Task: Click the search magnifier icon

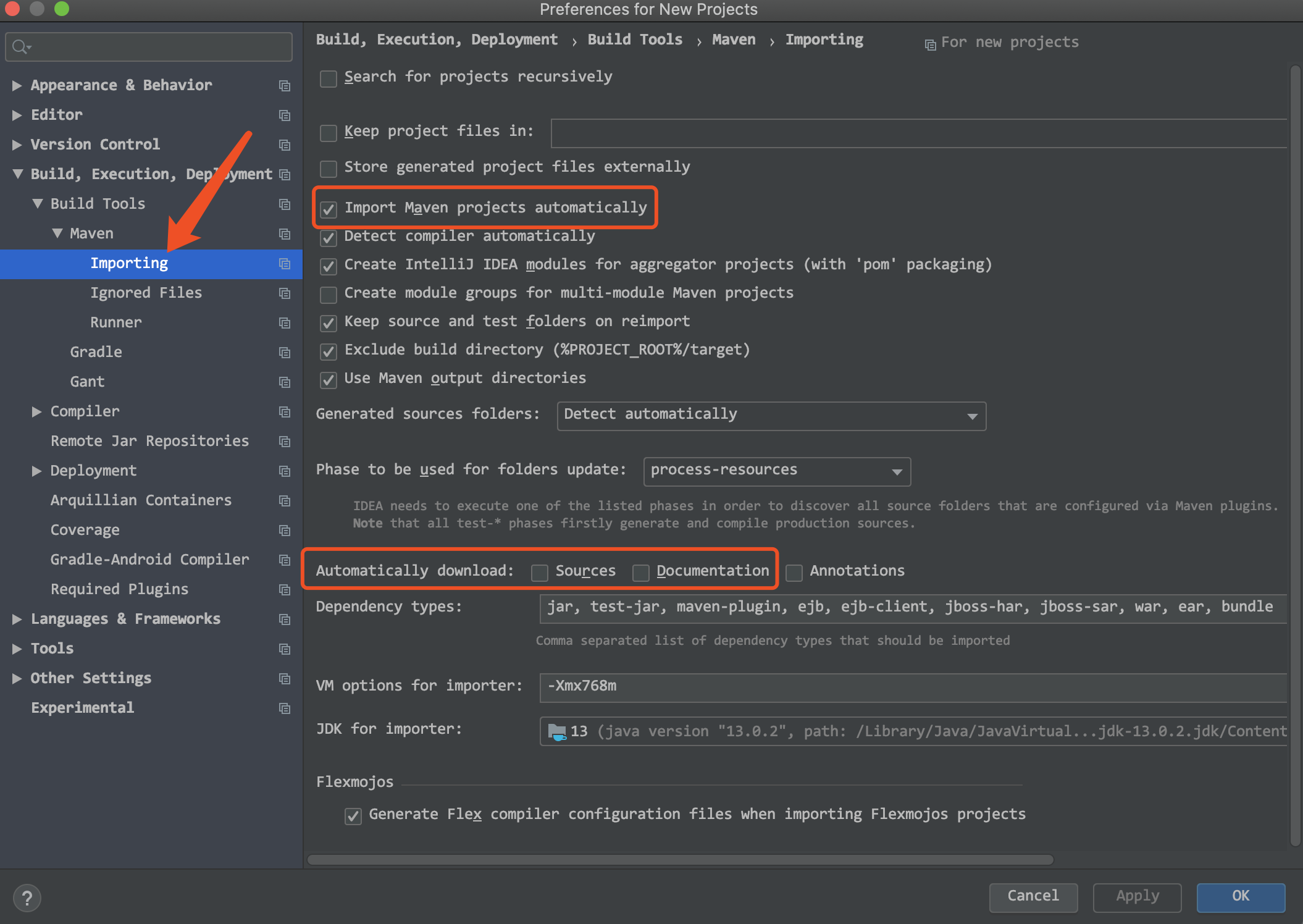Action: (x=20, y=47)
